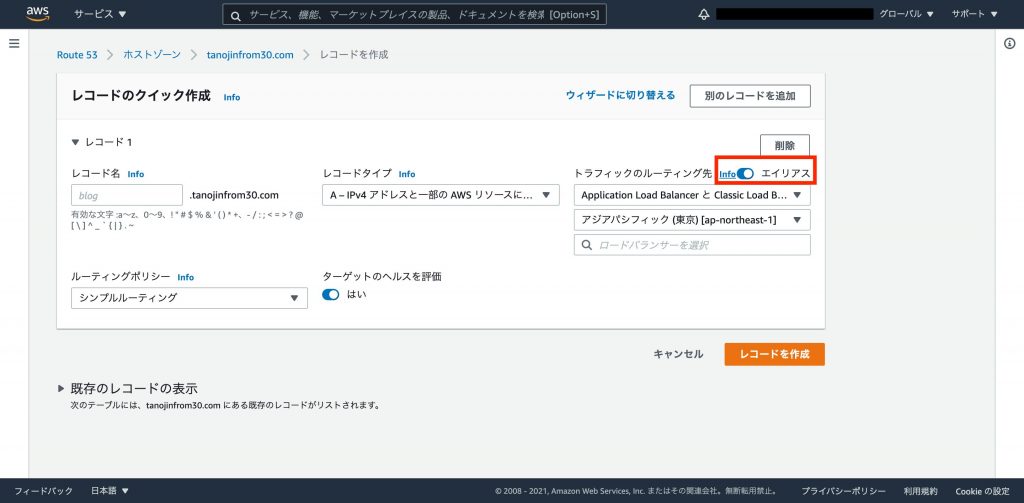Click the はい label beside health toggle
The width and height of the screenshot is (1024, 503).
[357, 295]
